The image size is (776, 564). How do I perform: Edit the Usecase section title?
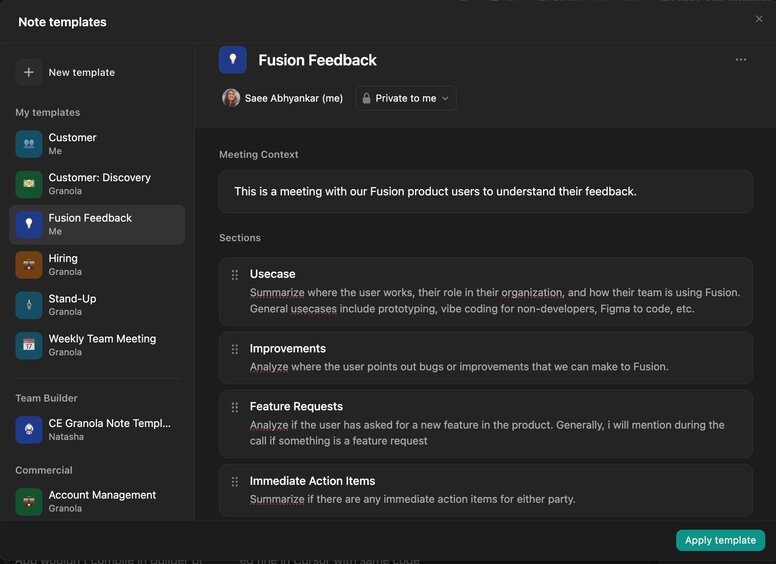coord(272,274)
